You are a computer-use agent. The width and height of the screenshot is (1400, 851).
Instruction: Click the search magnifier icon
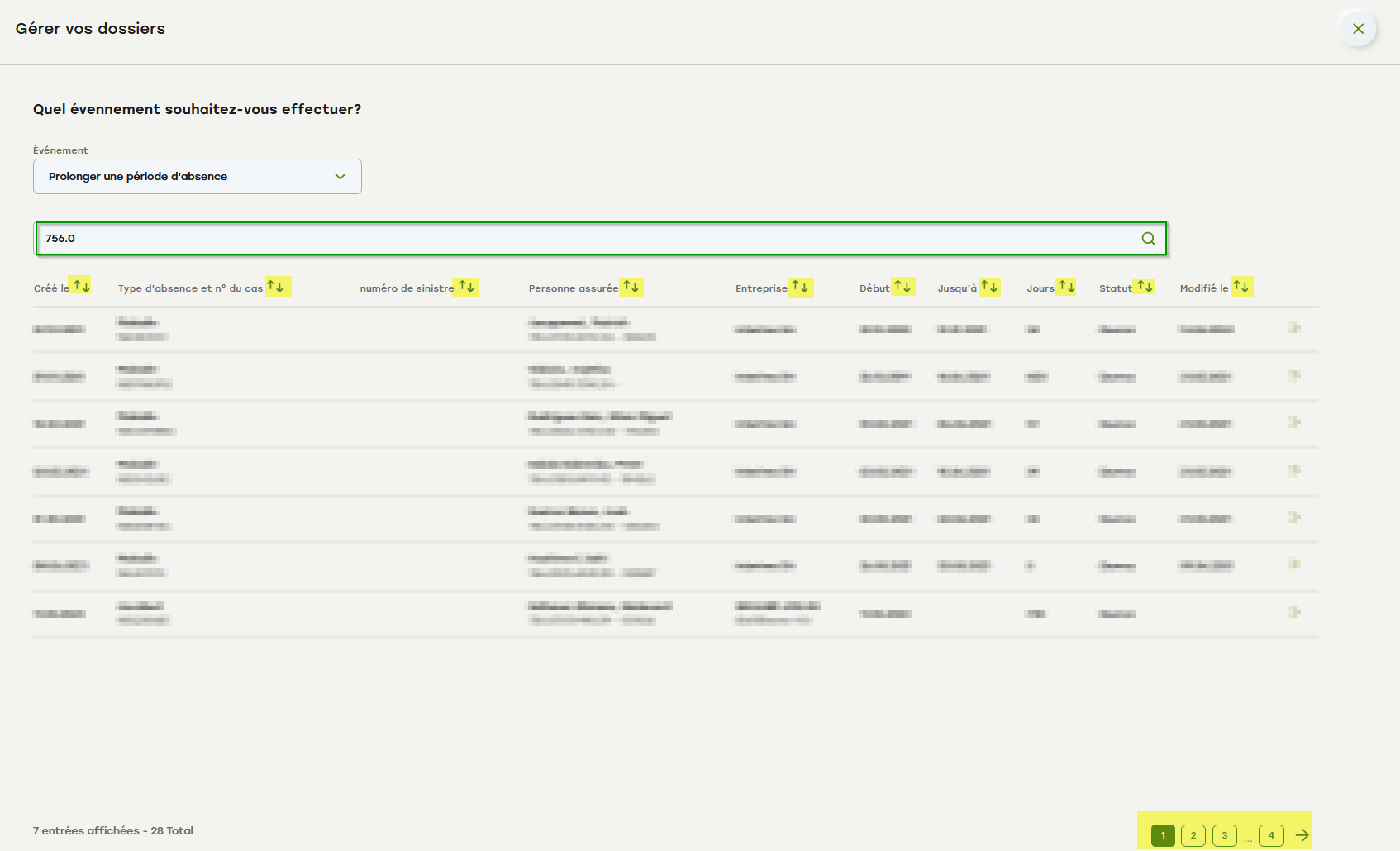(x=1148, y=239)
